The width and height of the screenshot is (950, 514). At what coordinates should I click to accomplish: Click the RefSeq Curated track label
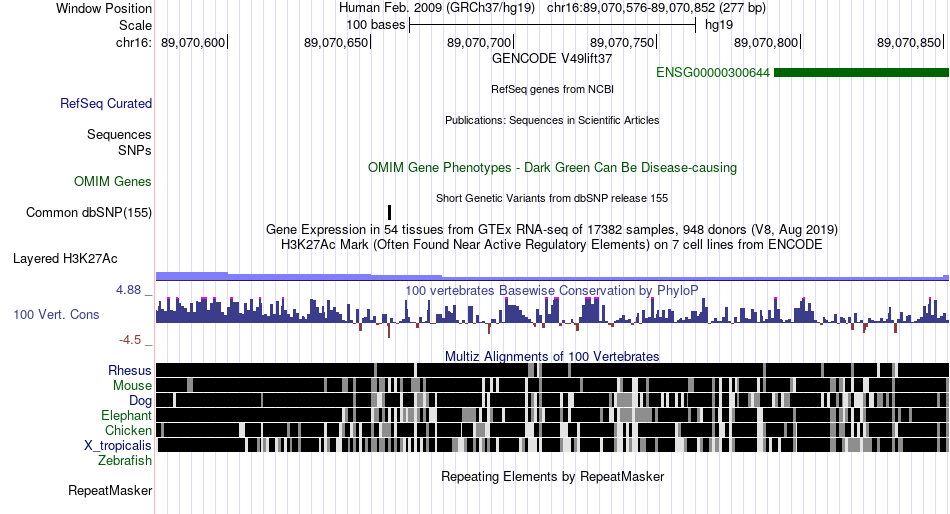point(105,104)
